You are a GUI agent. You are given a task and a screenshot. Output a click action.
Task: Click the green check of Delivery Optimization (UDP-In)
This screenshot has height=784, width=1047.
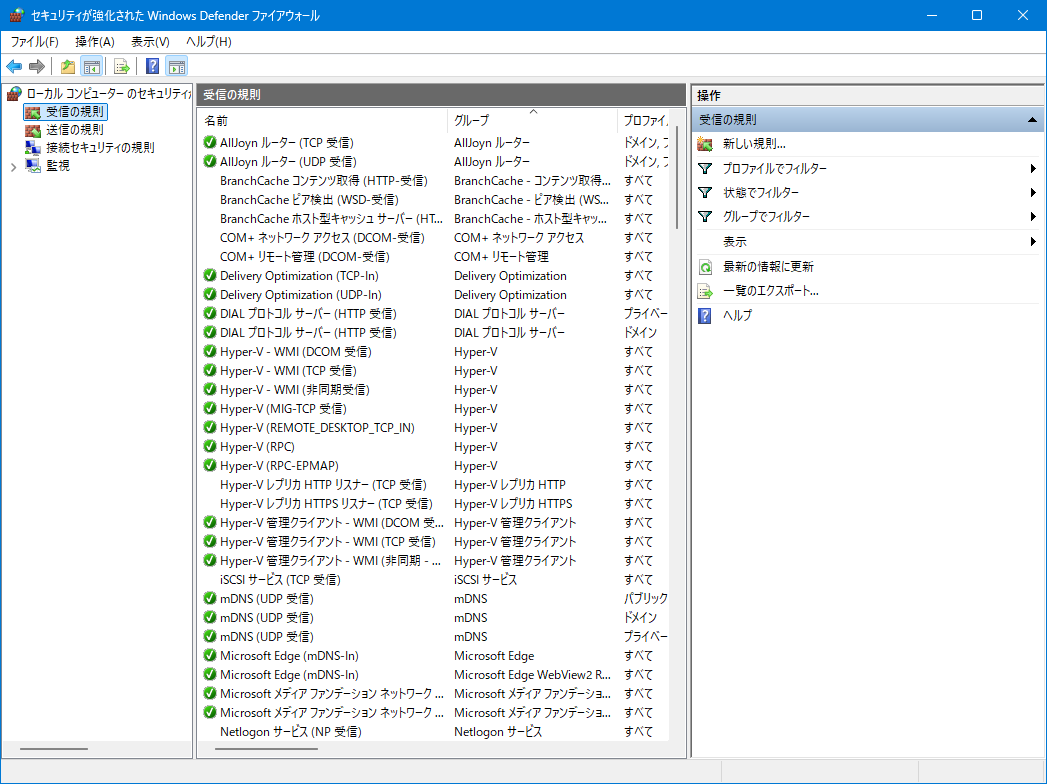click(x=210, y=295)
